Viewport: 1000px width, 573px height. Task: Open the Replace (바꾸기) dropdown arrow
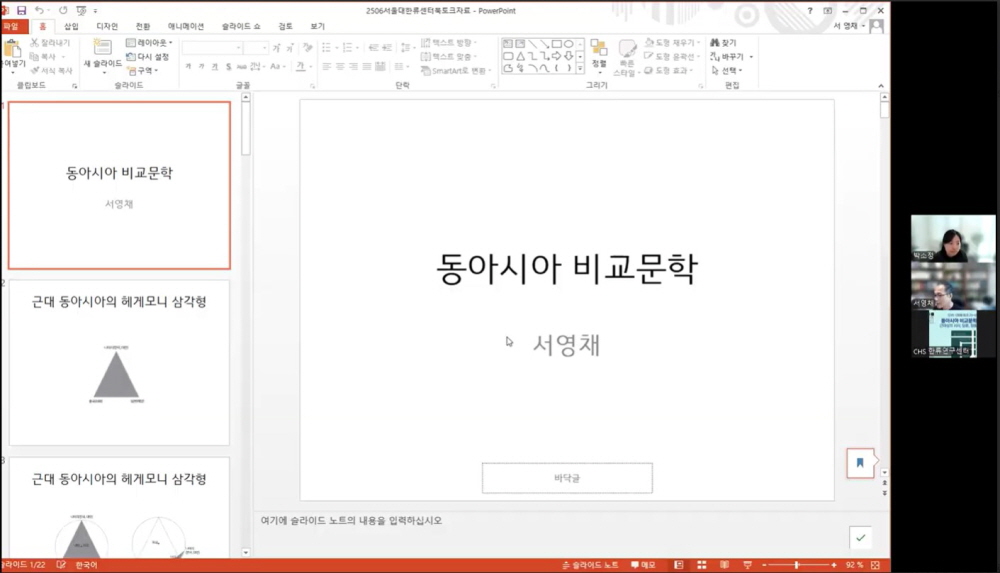(x=751, y=56)
